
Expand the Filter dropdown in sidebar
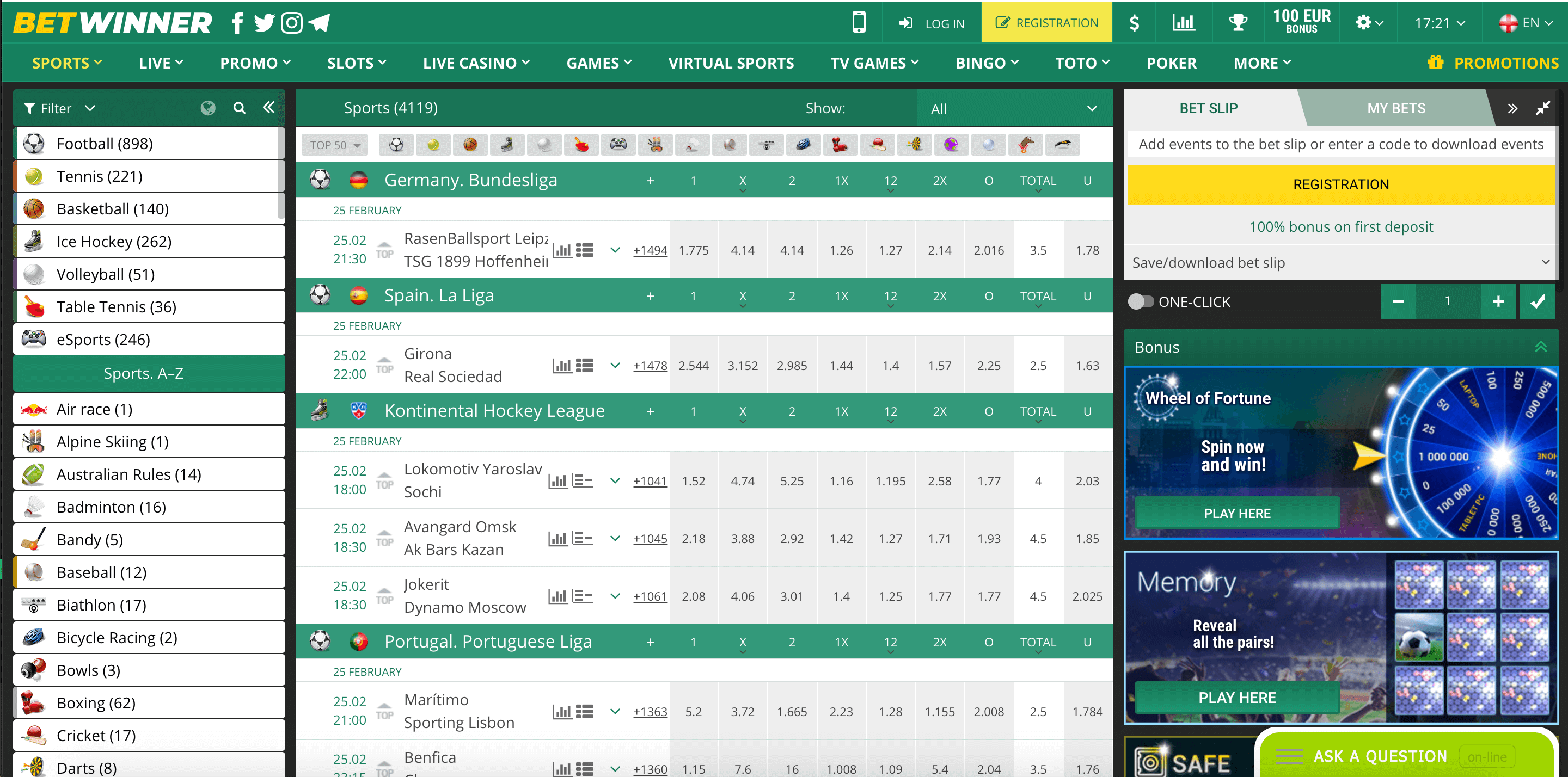click(x=60, y=108)
